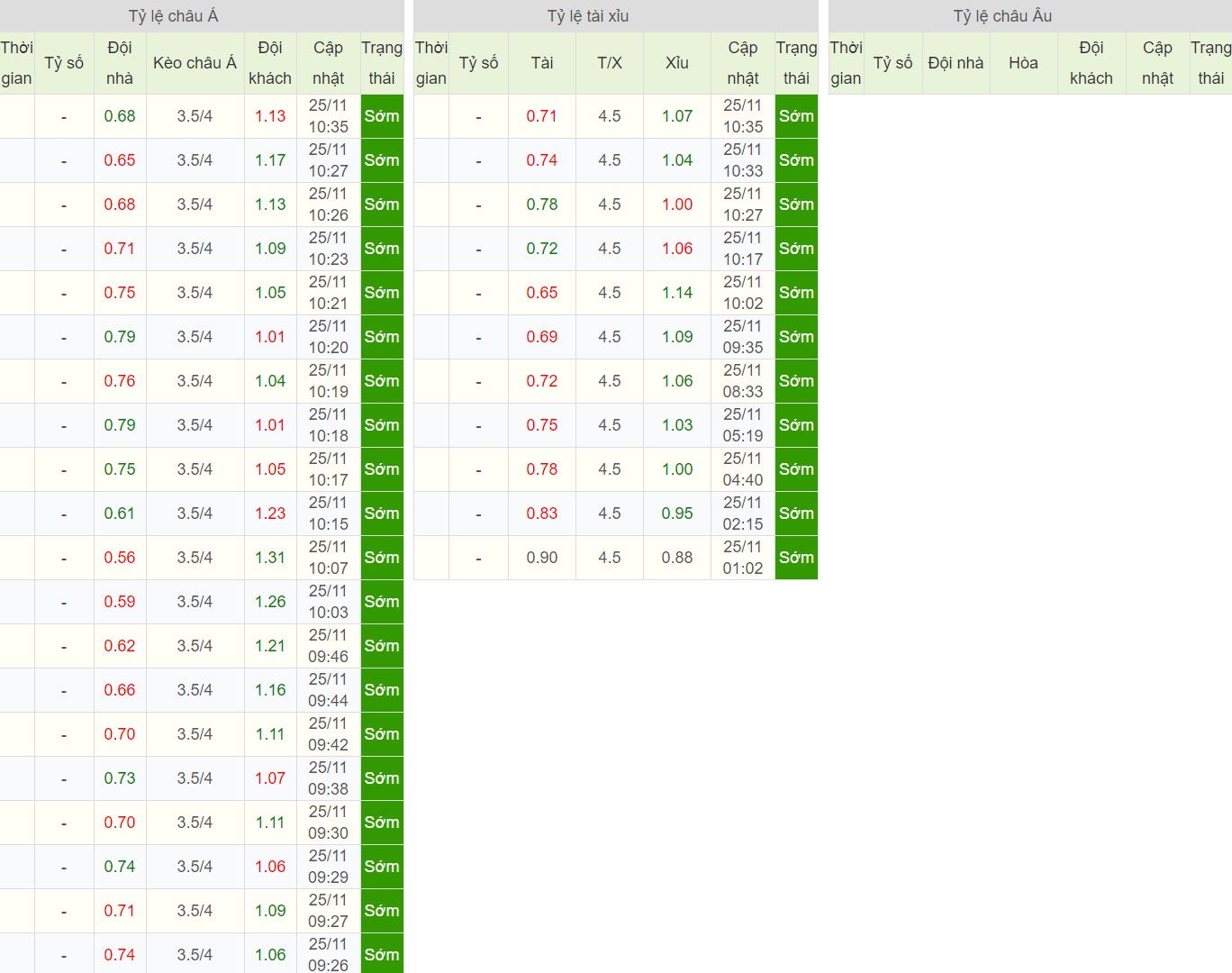Select the 'Hòa' column header
The image size is (1232, 973).
point(1023,63)
